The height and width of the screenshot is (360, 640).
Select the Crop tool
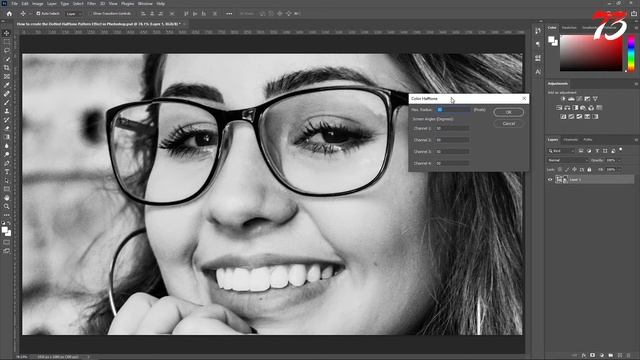7,68
